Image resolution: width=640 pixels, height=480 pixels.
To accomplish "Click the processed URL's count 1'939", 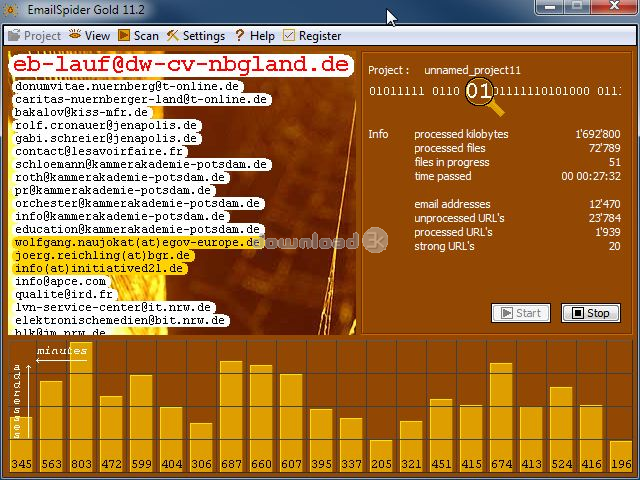I will coord(608,232).
